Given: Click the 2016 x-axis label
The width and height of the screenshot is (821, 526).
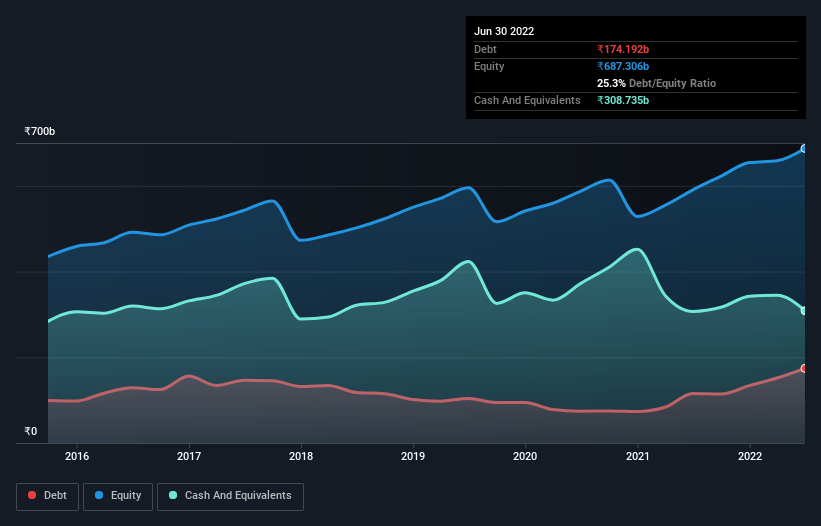Looking at the screenshot, I should click(77, 456).
